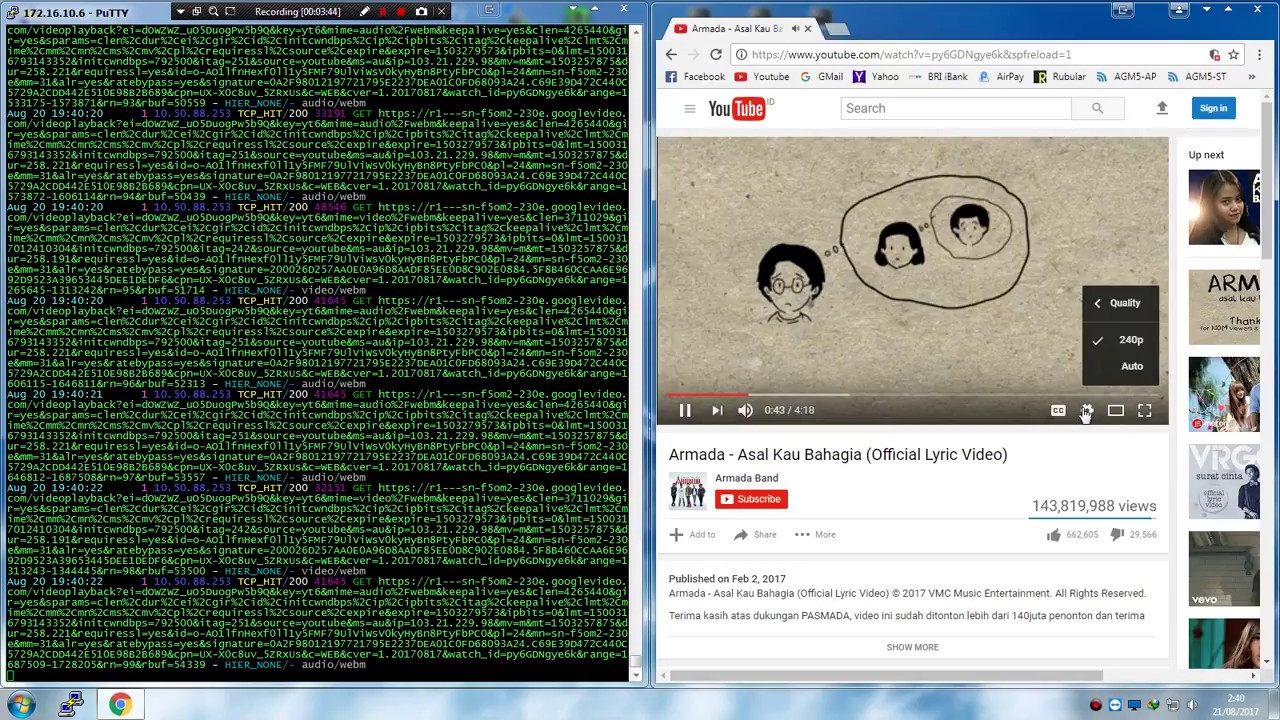Mute the YouTube player volume
This screenshot has height=720, width=1280.
[745, 410]
